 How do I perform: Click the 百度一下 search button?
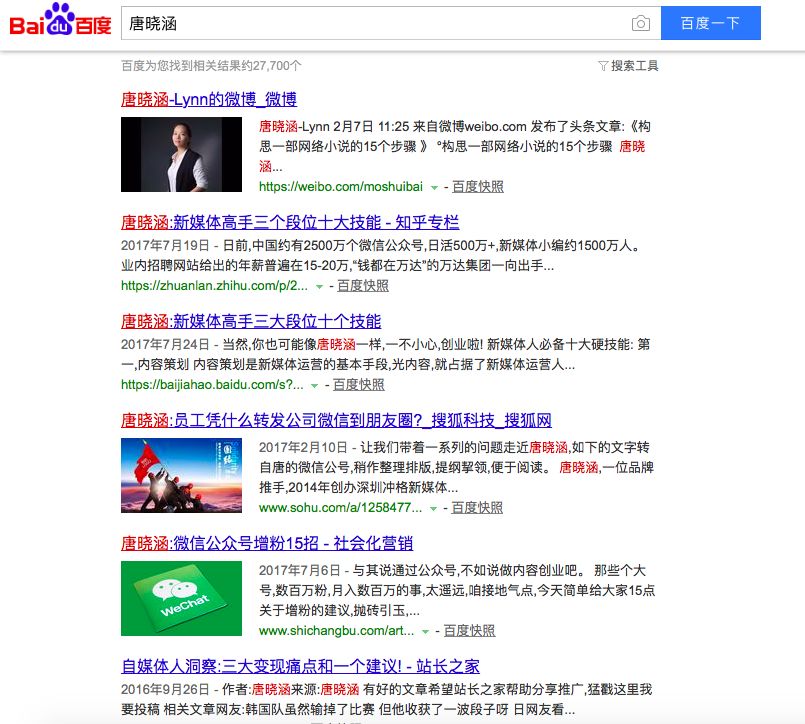point(711,23)
